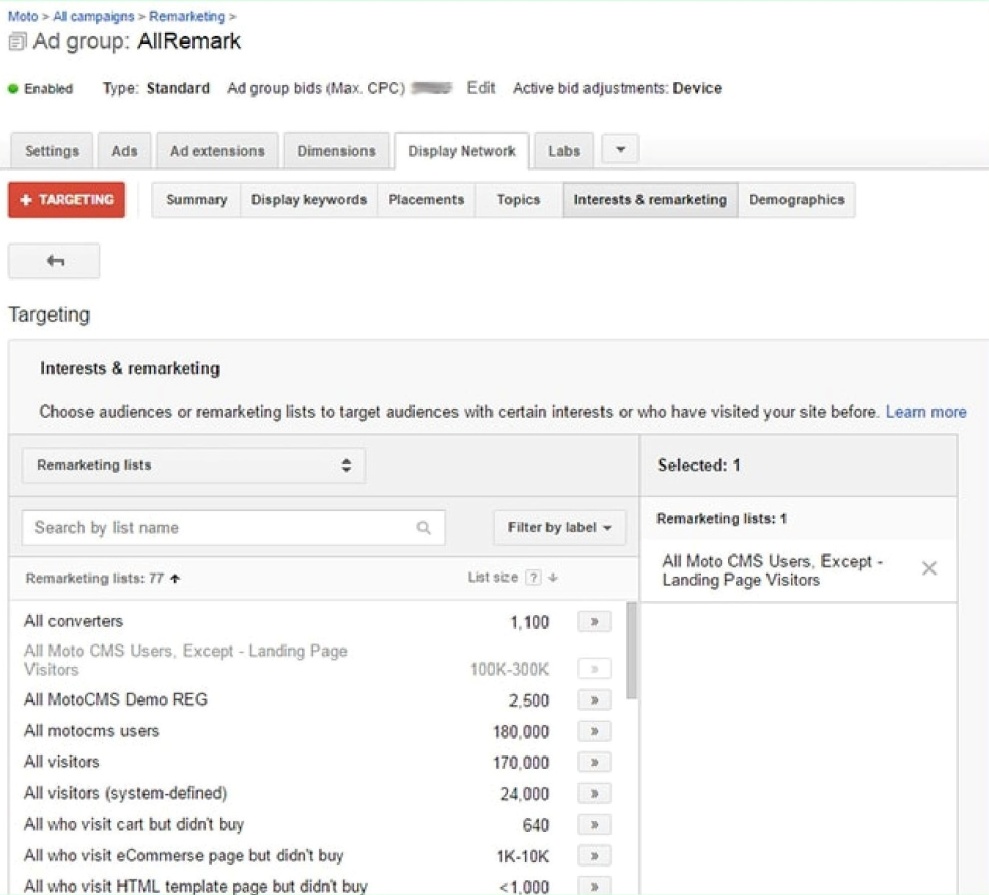Remove selected All Moto CMS Users list
The image size is (989, 895).
tap(929, 569)
